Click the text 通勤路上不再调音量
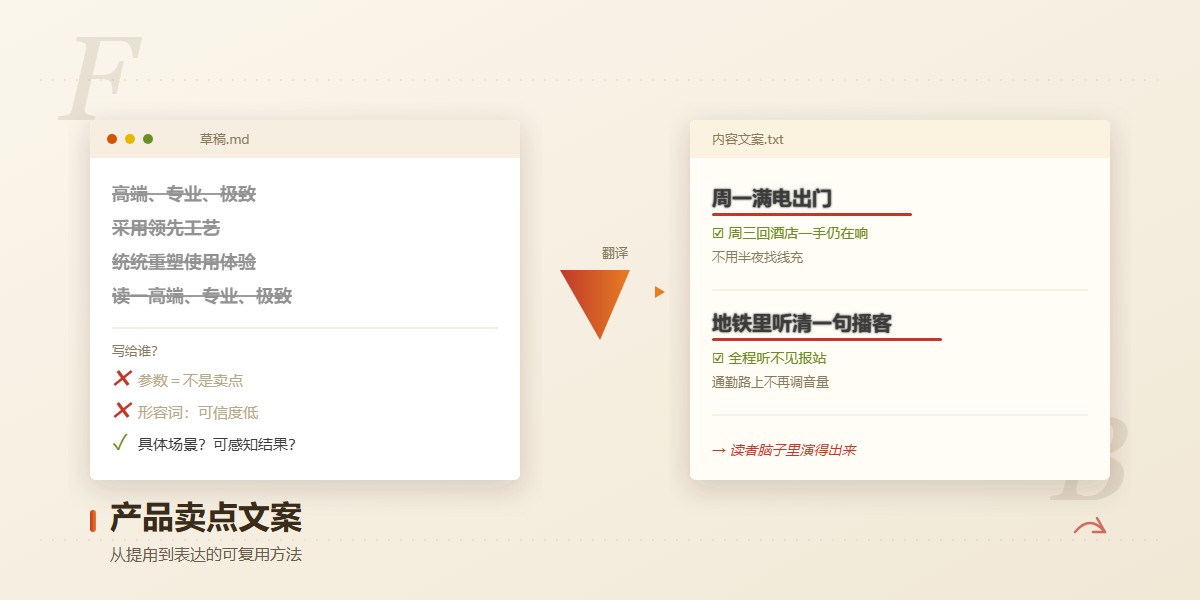 tap(770, 382)
